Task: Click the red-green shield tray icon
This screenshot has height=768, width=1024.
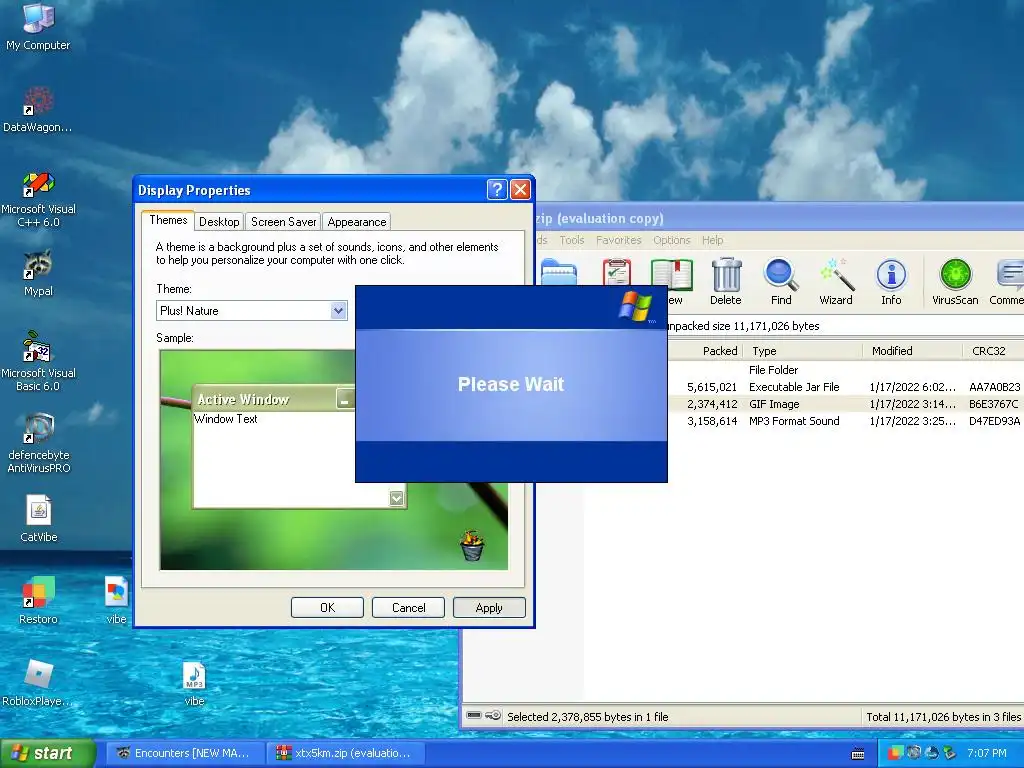Action: pos(895,753)
